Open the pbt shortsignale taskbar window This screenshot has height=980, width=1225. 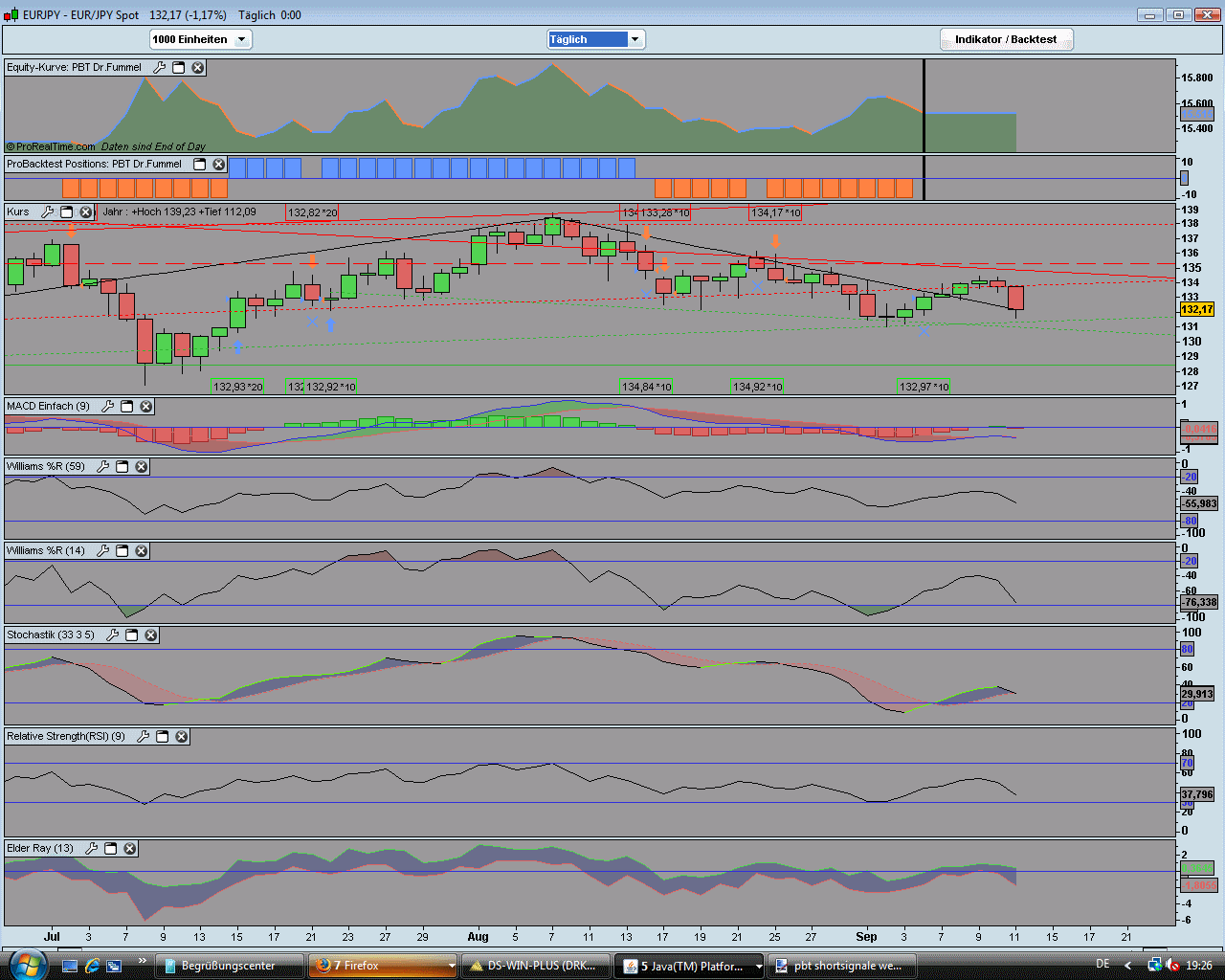tap(843, 966)
